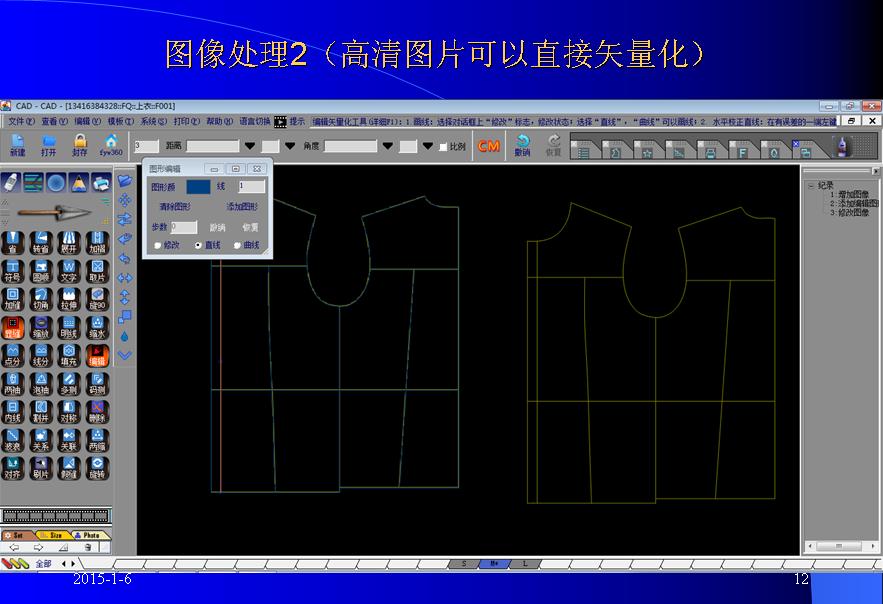Click the 距离 input field
The image size is (883, 604).
tap(213, 146)
